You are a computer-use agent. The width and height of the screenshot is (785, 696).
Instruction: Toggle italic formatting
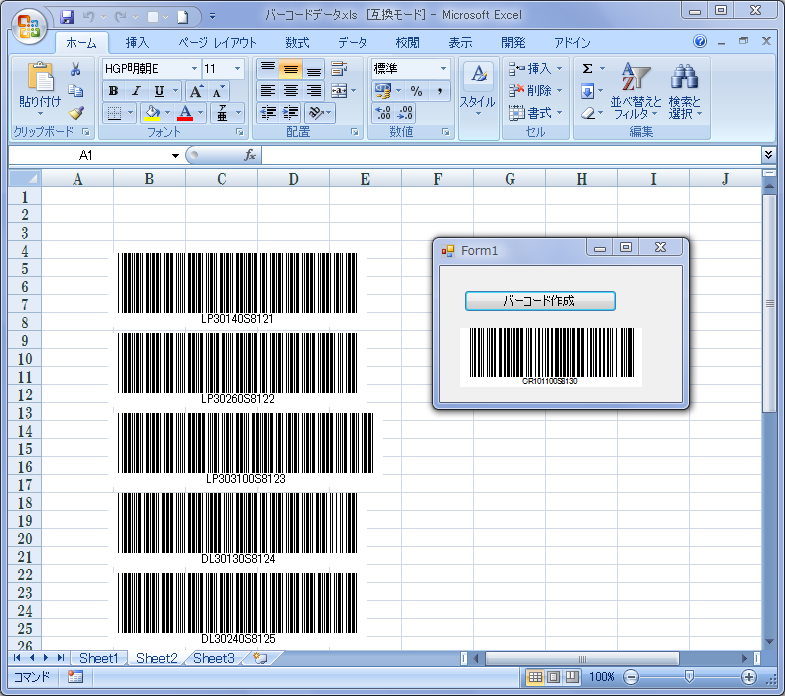(136, 91)
